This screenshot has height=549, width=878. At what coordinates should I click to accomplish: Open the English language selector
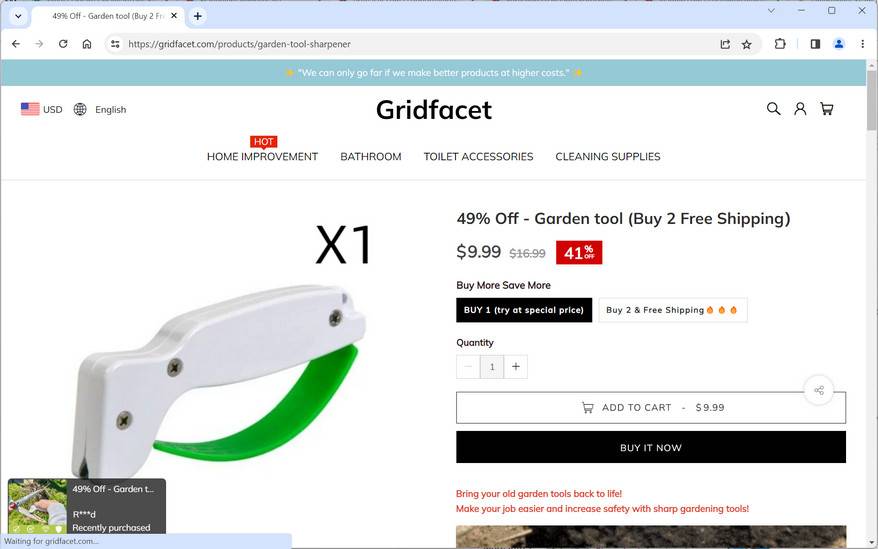point(100,109)
